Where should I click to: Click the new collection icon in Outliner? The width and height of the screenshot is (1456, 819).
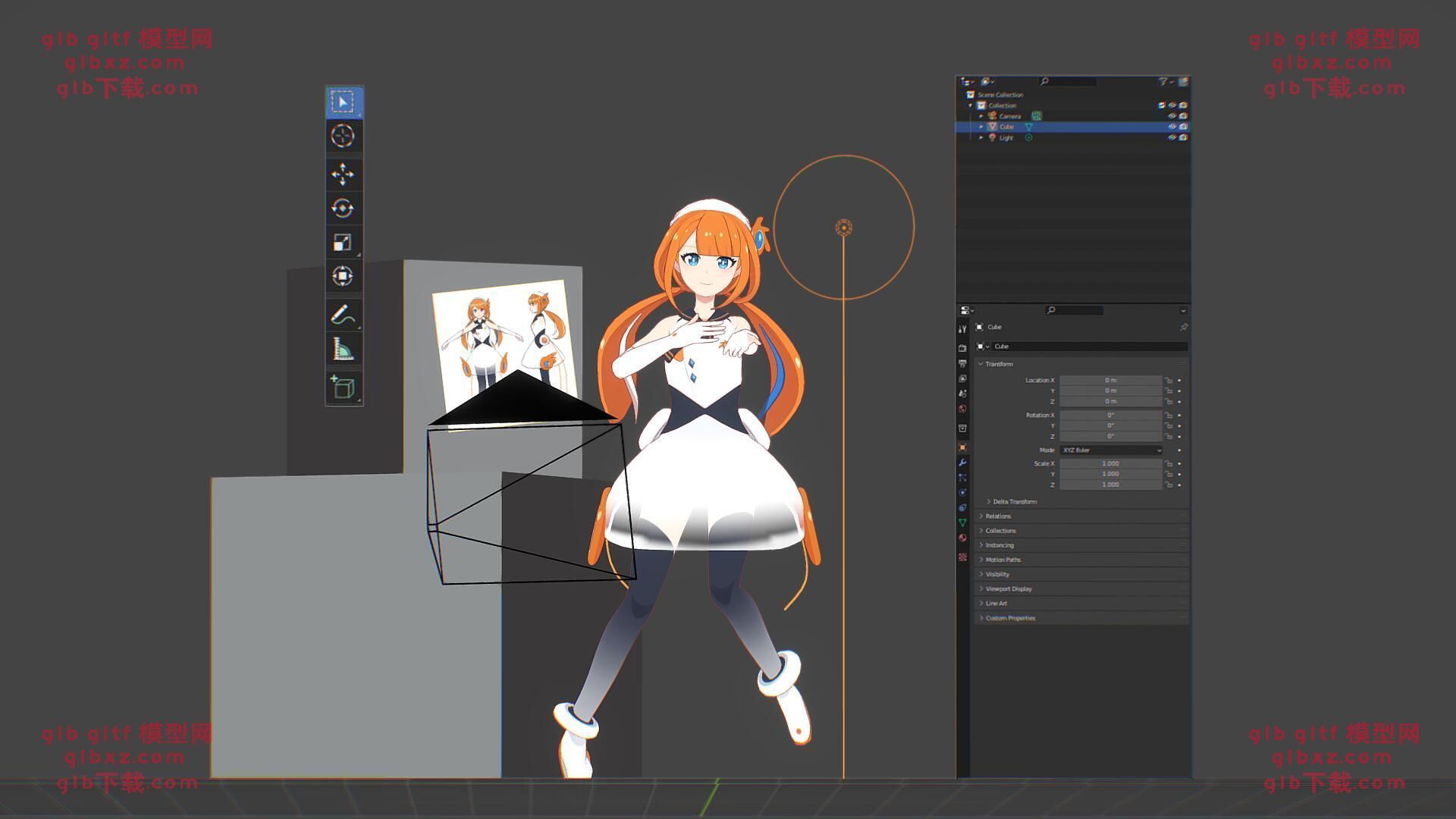(x=1183, y=81)
